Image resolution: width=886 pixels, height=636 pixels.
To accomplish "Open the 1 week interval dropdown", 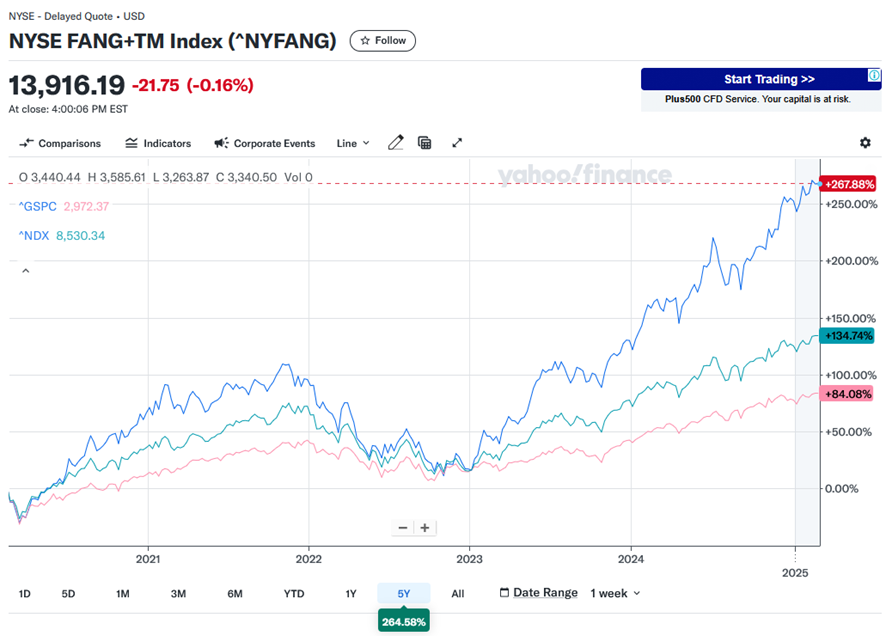I will click(x=615, y=593).
